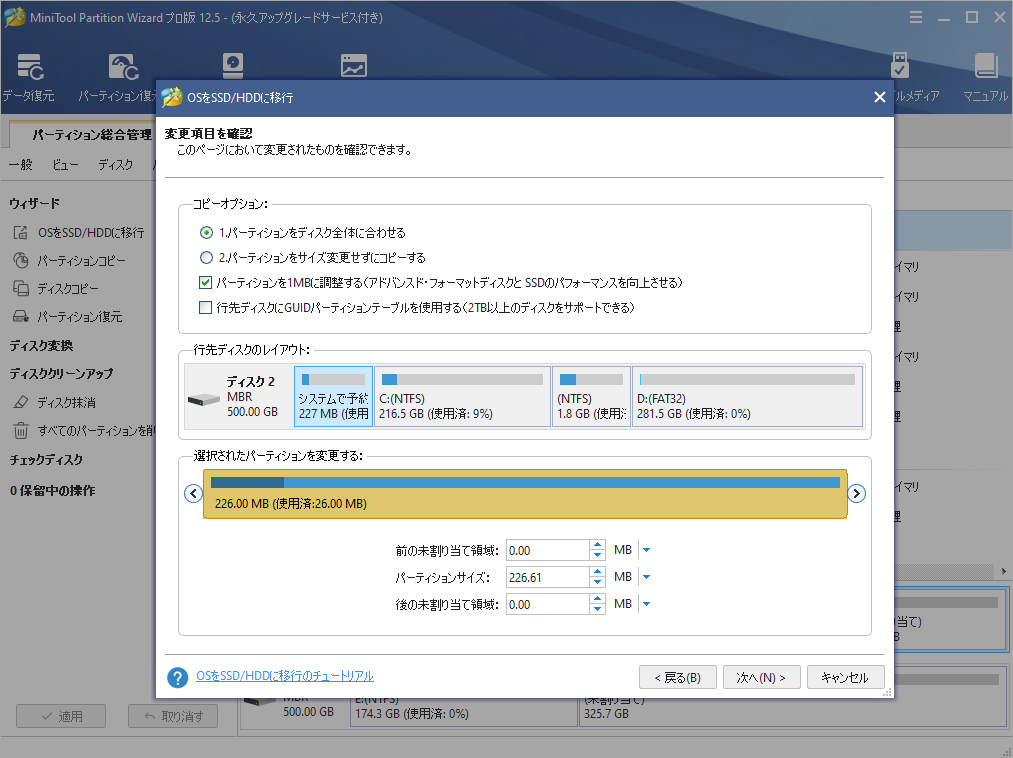The width and height of the screenshot is (1013, 758).
Task: Enable GUID partition table for target disk
Action: pyautogui.click(x=205, y=308)
